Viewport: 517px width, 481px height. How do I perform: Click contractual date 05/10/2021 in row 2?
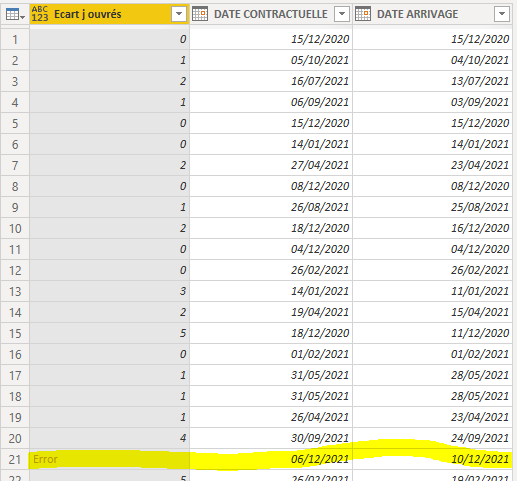tap(271, 60)
